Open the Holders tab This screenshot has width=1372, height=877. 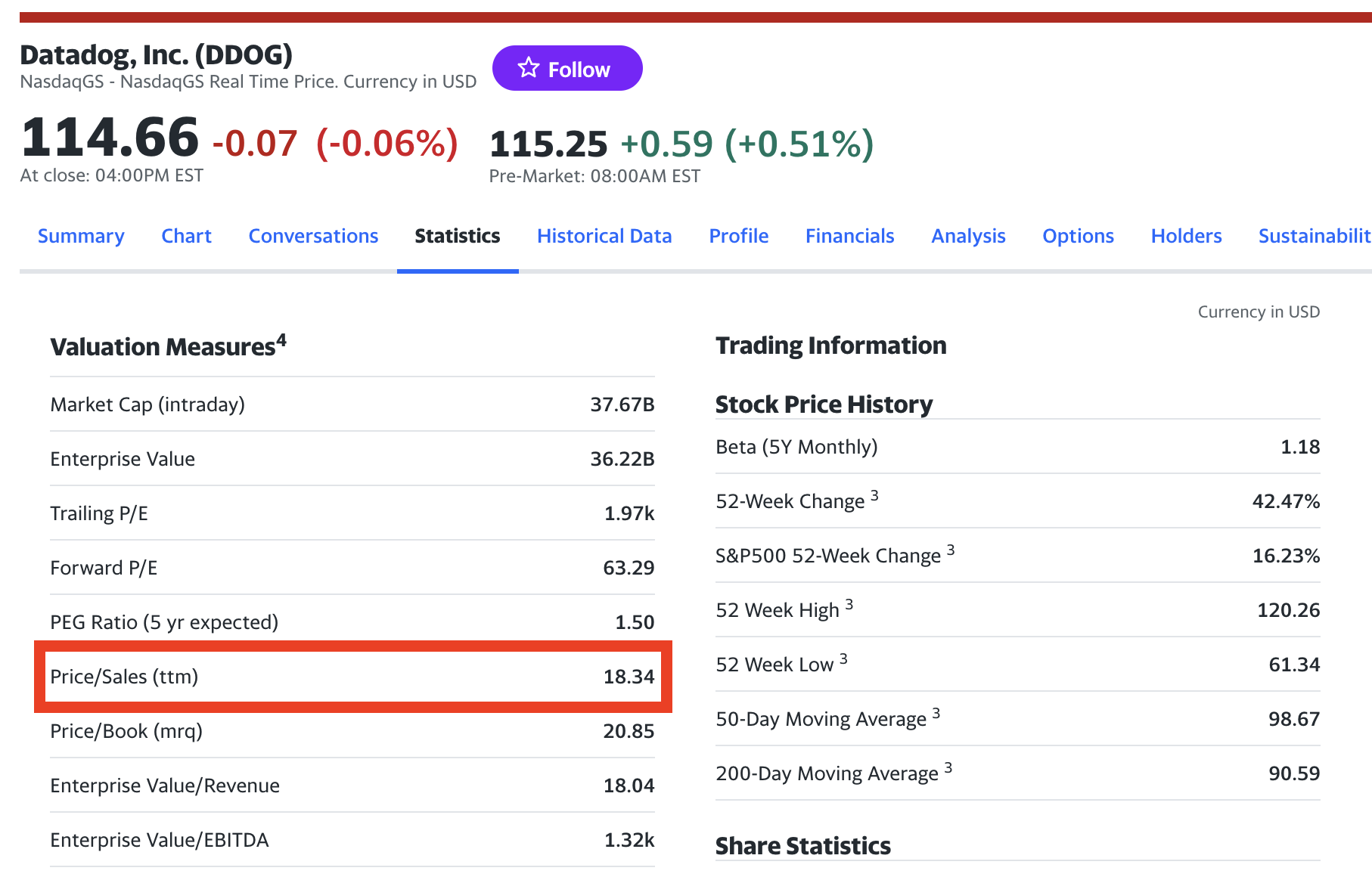point(1187,236)
